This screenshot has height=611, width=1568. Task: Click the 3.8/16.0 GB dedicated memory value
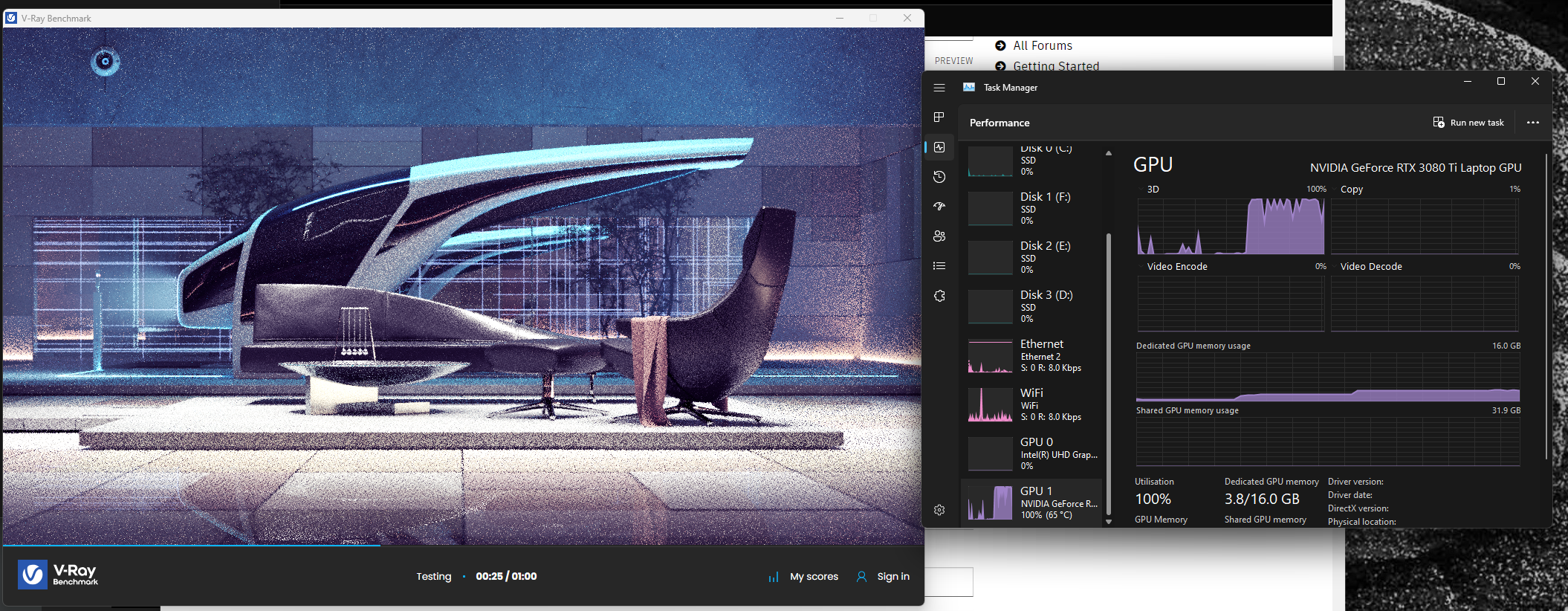click(1262, 500)
